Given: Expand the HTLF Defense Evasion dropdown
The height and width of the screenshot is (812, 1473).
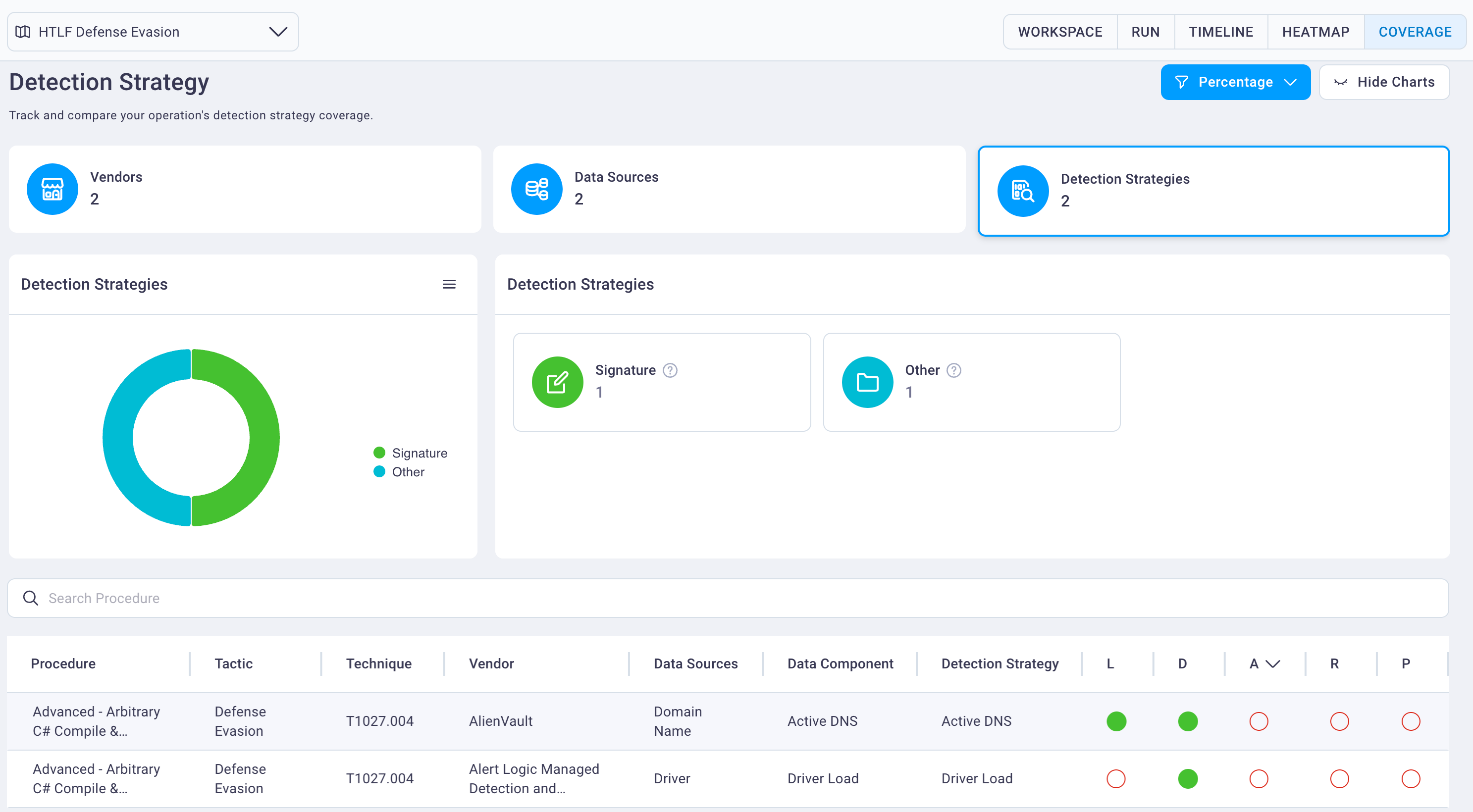Looking at the screenshot, I should [x=153, y=32].
